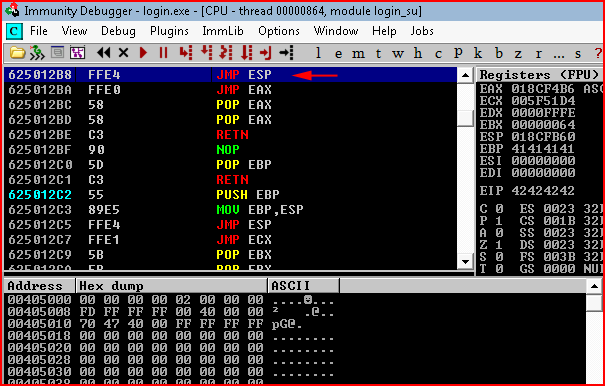The height and width of the screenshot is (386, 605).
Task: Show threads with the 't' button
Action: tap(379, 53)
